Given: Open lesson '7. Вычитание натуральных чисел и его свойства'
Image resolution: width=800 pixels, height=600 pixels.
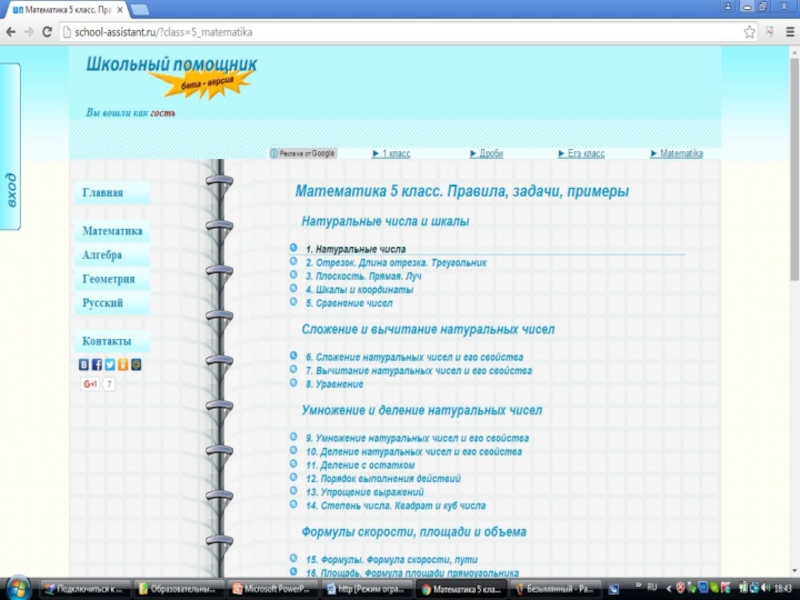Looking at the screenshot, I should (418, 371).
